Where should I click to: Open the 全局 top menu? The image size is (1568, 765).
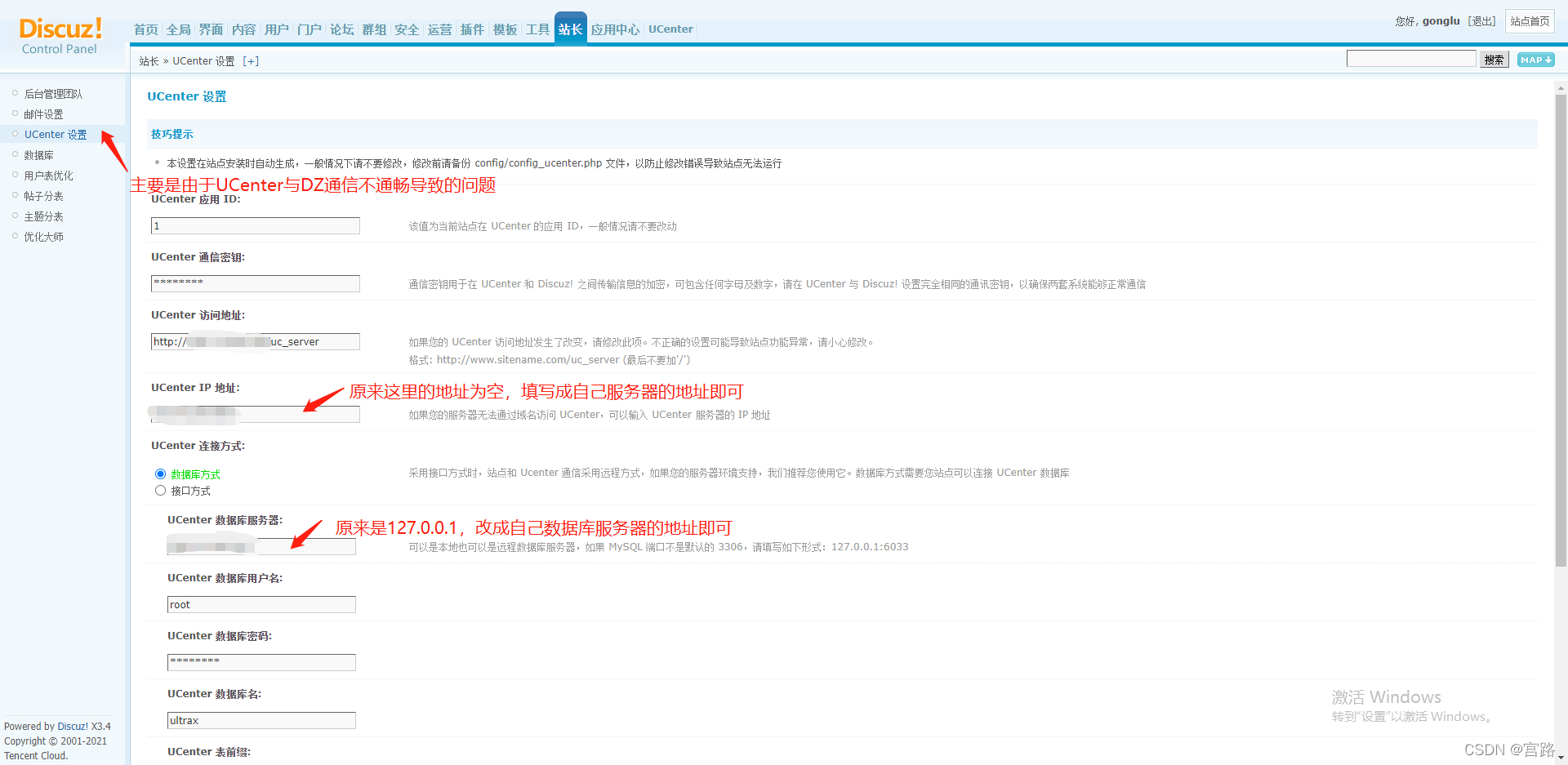[179, 29]
